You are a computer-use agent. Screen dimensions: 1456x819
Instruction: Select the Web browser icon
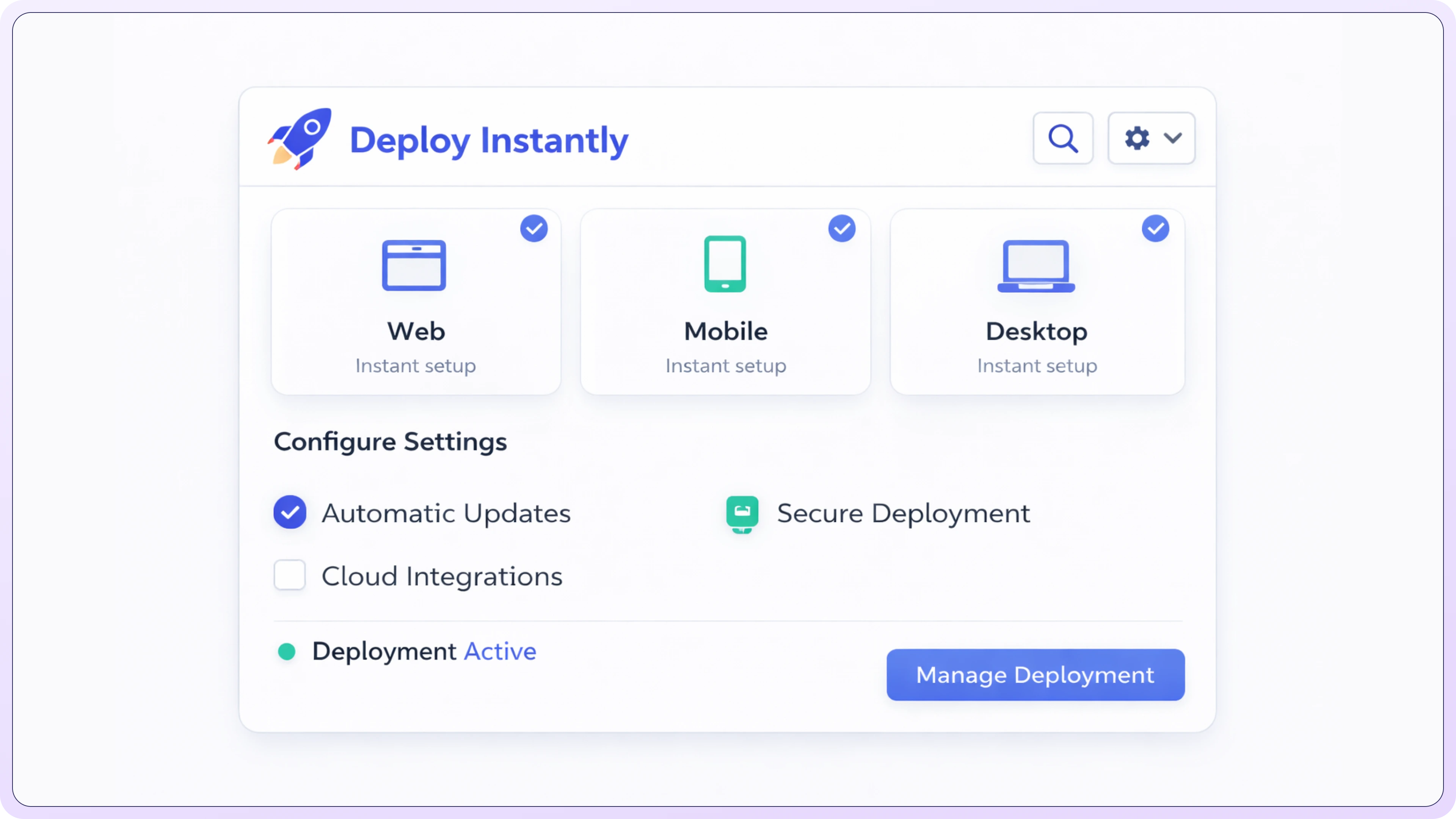(x=415, y=265)
